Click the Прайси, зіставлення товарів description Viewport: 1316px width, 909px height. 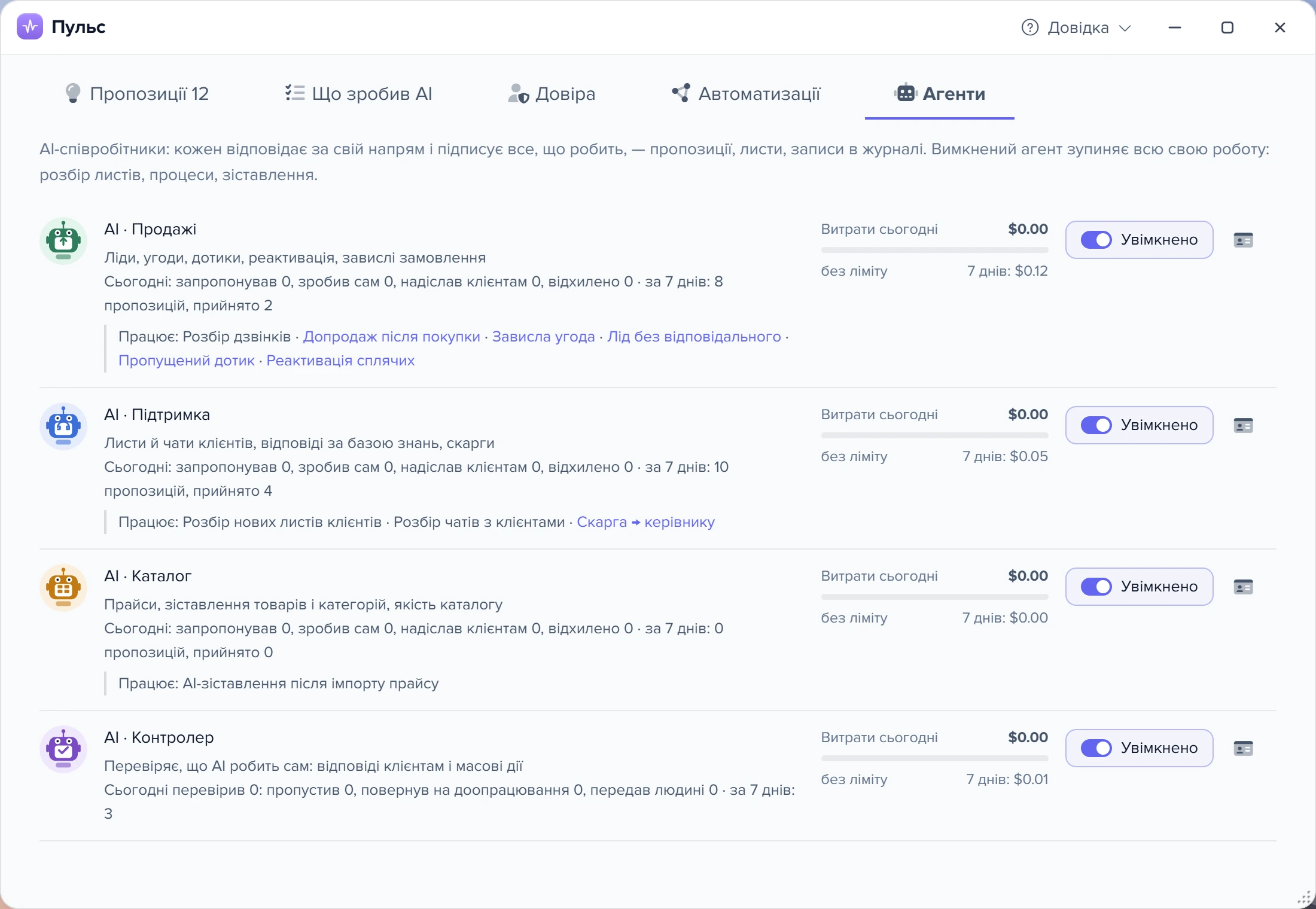tap(303, 605)
